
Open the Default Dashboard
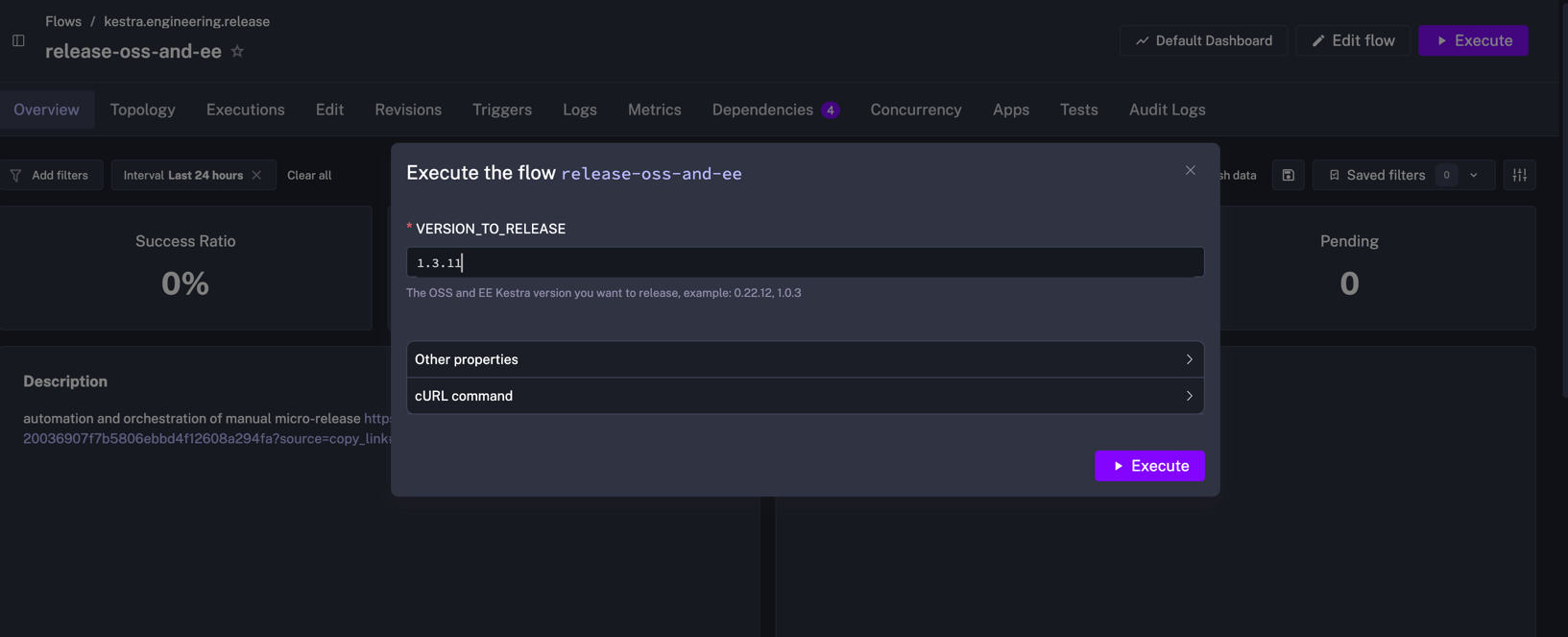[x=1203, y=40]
